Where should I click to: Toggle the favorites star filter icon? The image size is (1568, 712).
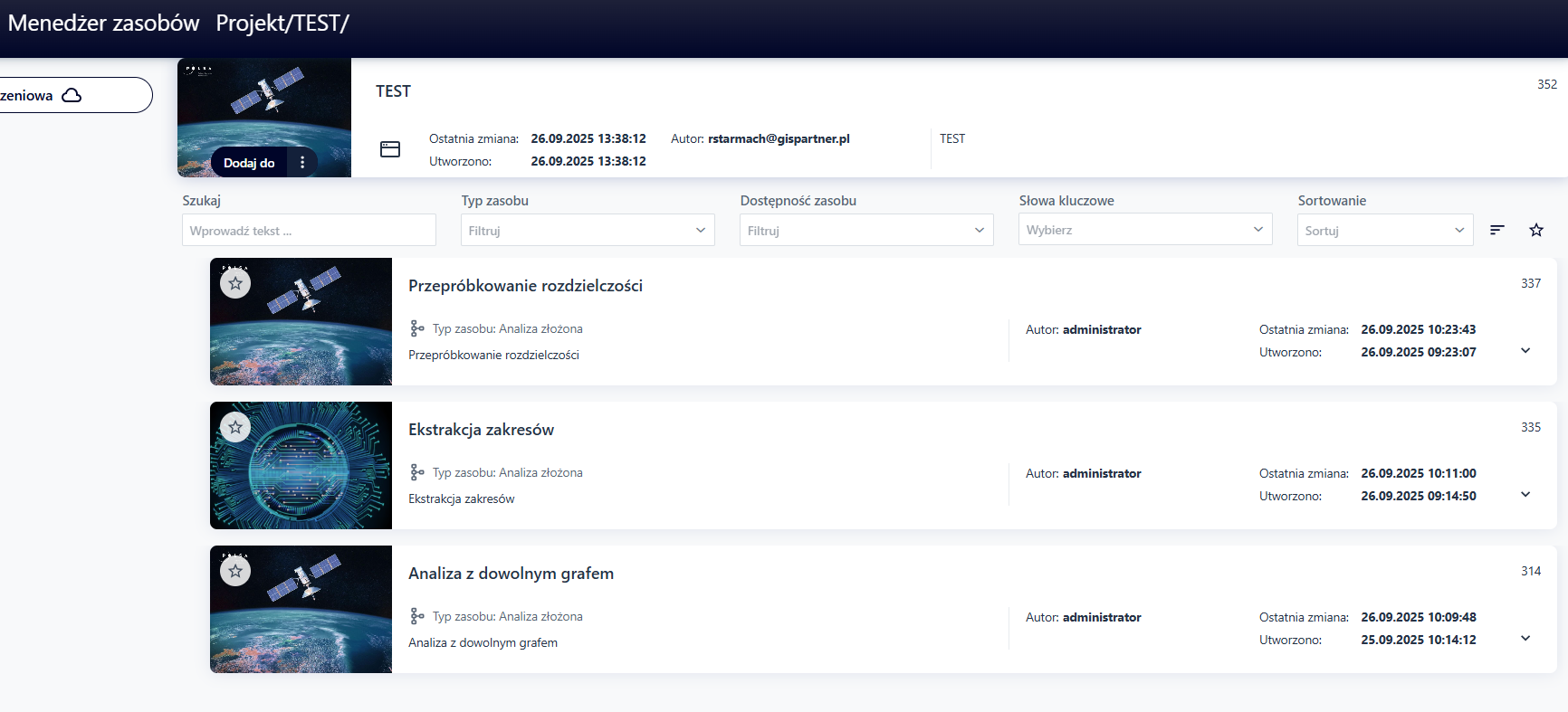pos(1536,230)
